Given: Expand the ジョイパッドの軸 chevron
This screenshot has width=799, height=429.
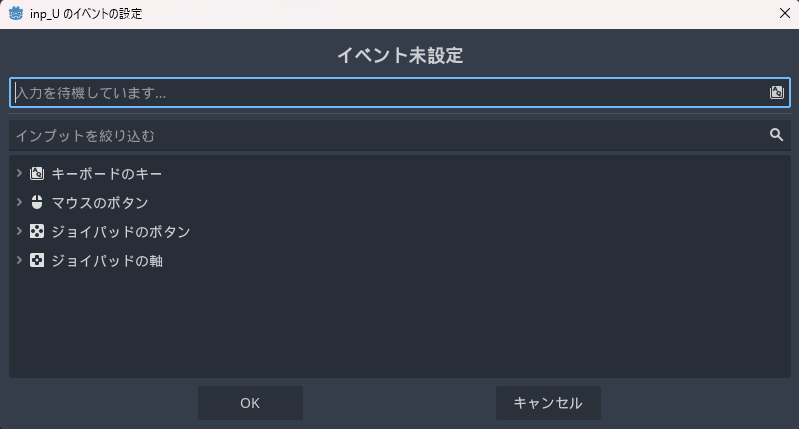Looking at the screenshot, I should (19, 261).
